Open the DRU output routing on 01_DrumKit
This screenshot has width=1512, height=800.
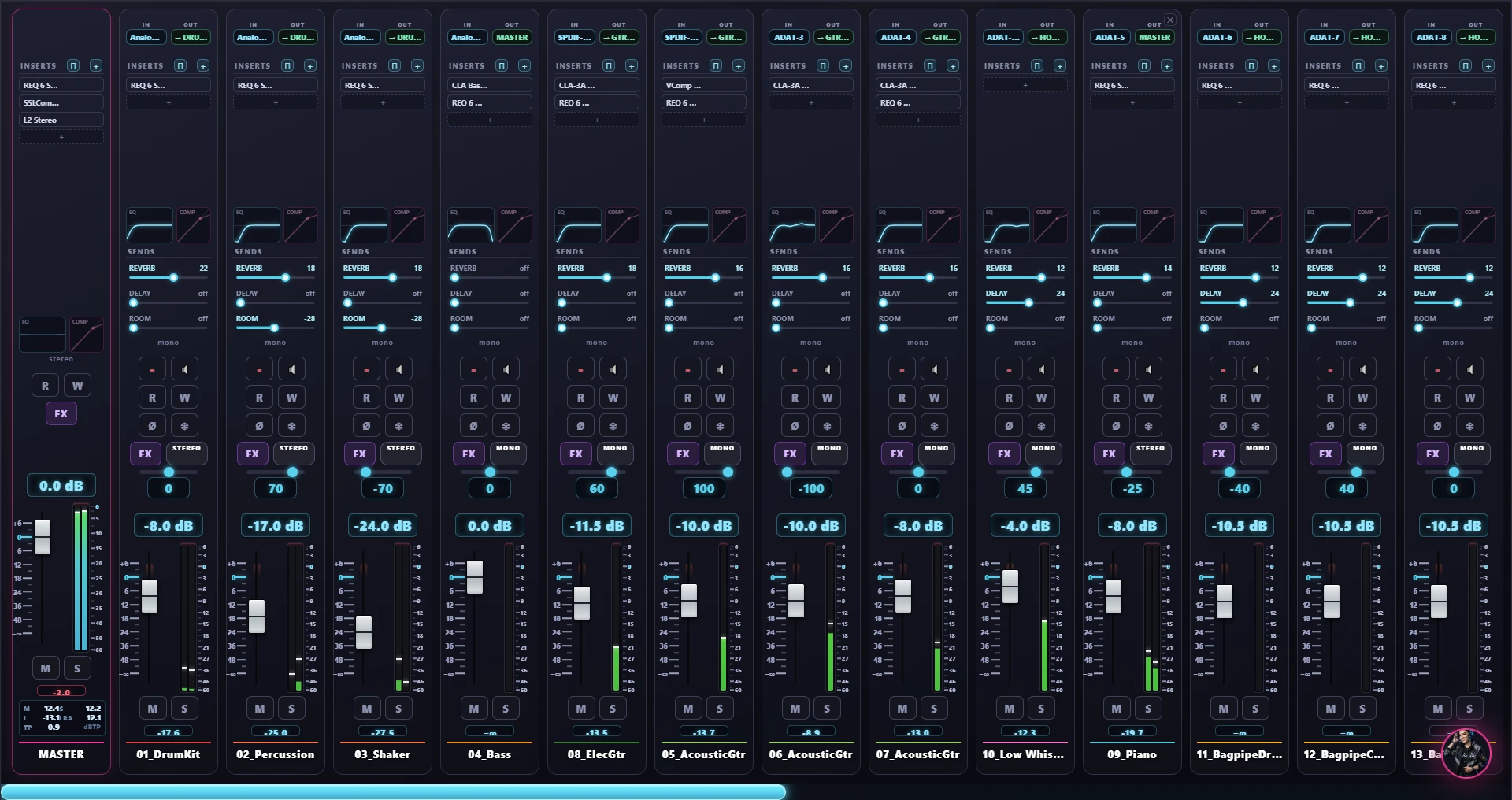click(x=191, y=38)
